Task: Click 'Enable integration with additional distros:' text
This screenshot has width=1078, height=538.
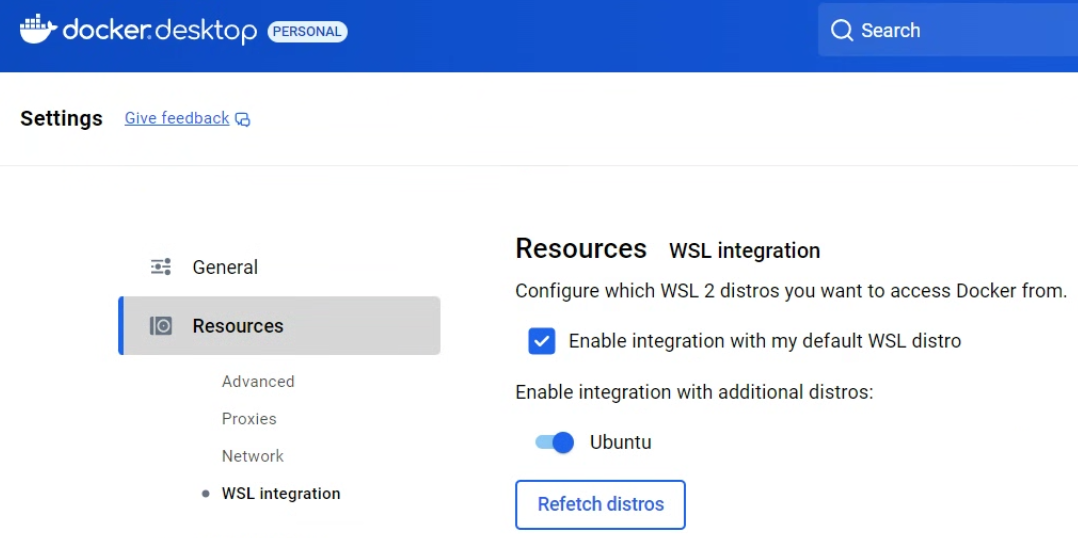Action: (x=694, y=392)
